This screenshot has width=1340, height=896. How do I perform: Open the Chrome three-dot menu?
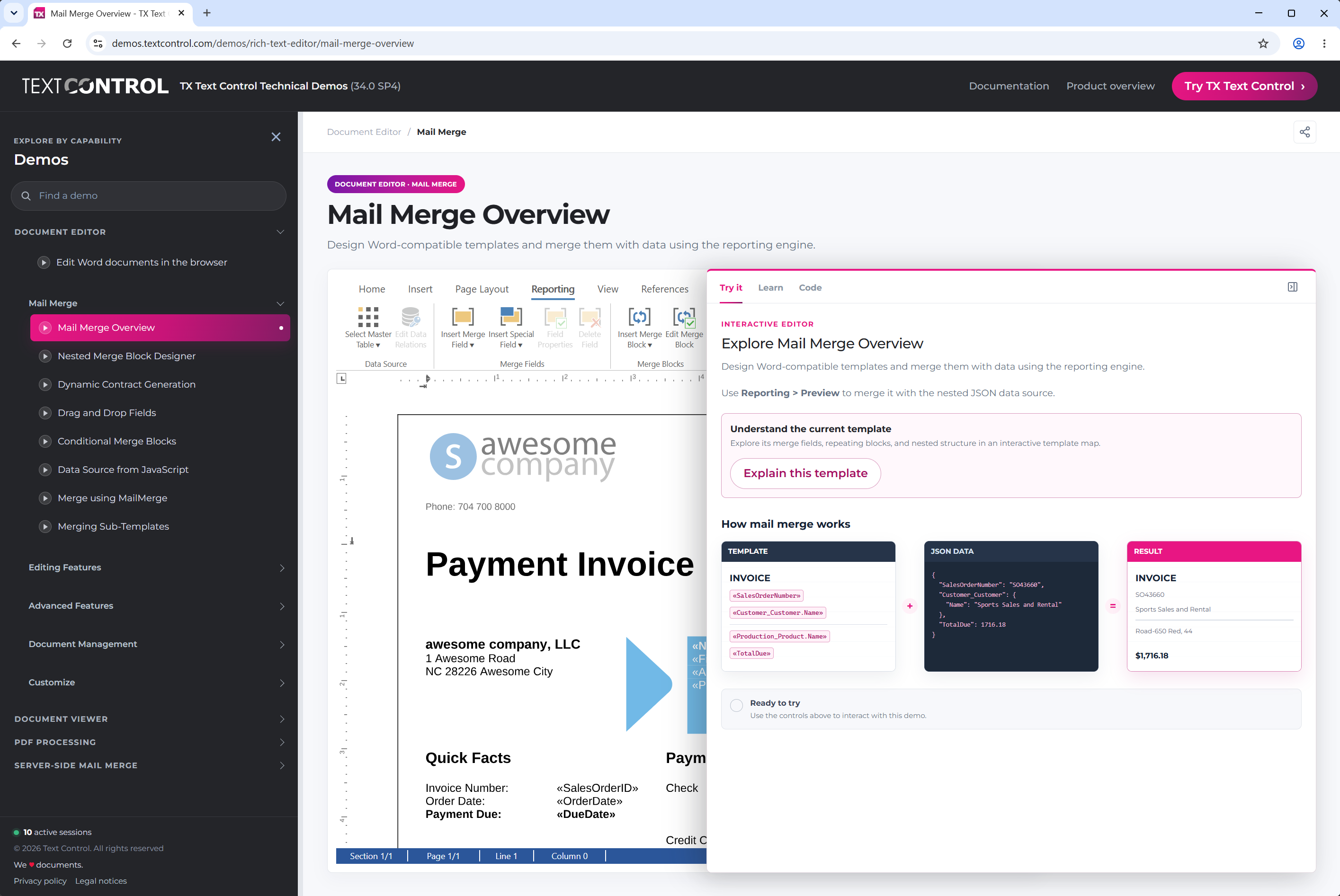point(1324,44)
